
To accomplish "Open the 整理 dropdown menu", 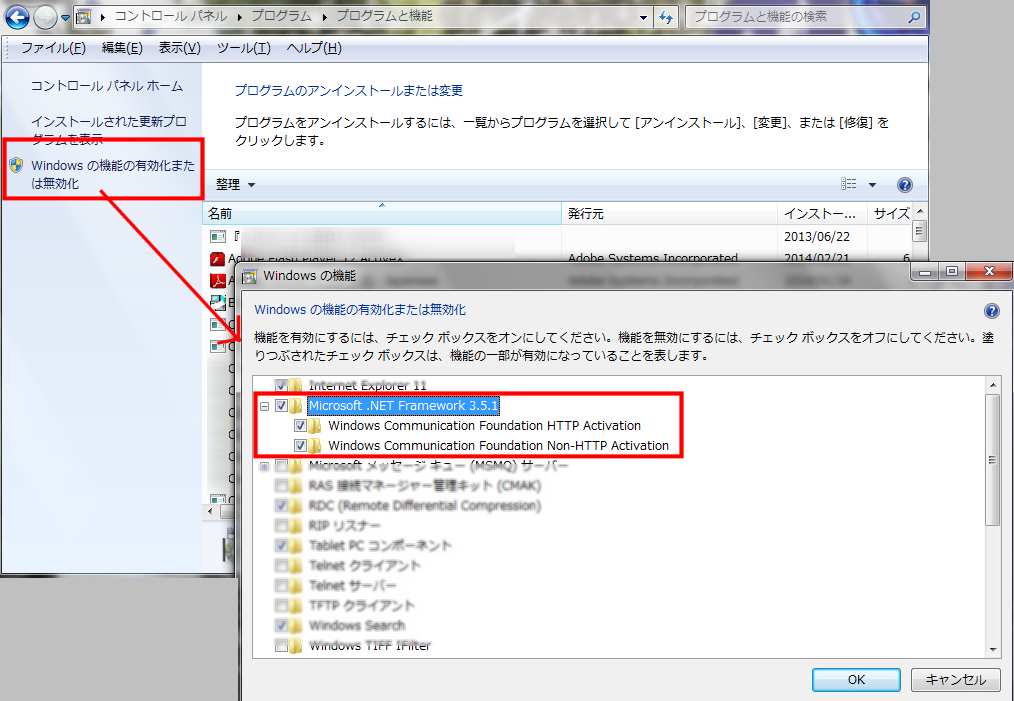I will [236, 185].
